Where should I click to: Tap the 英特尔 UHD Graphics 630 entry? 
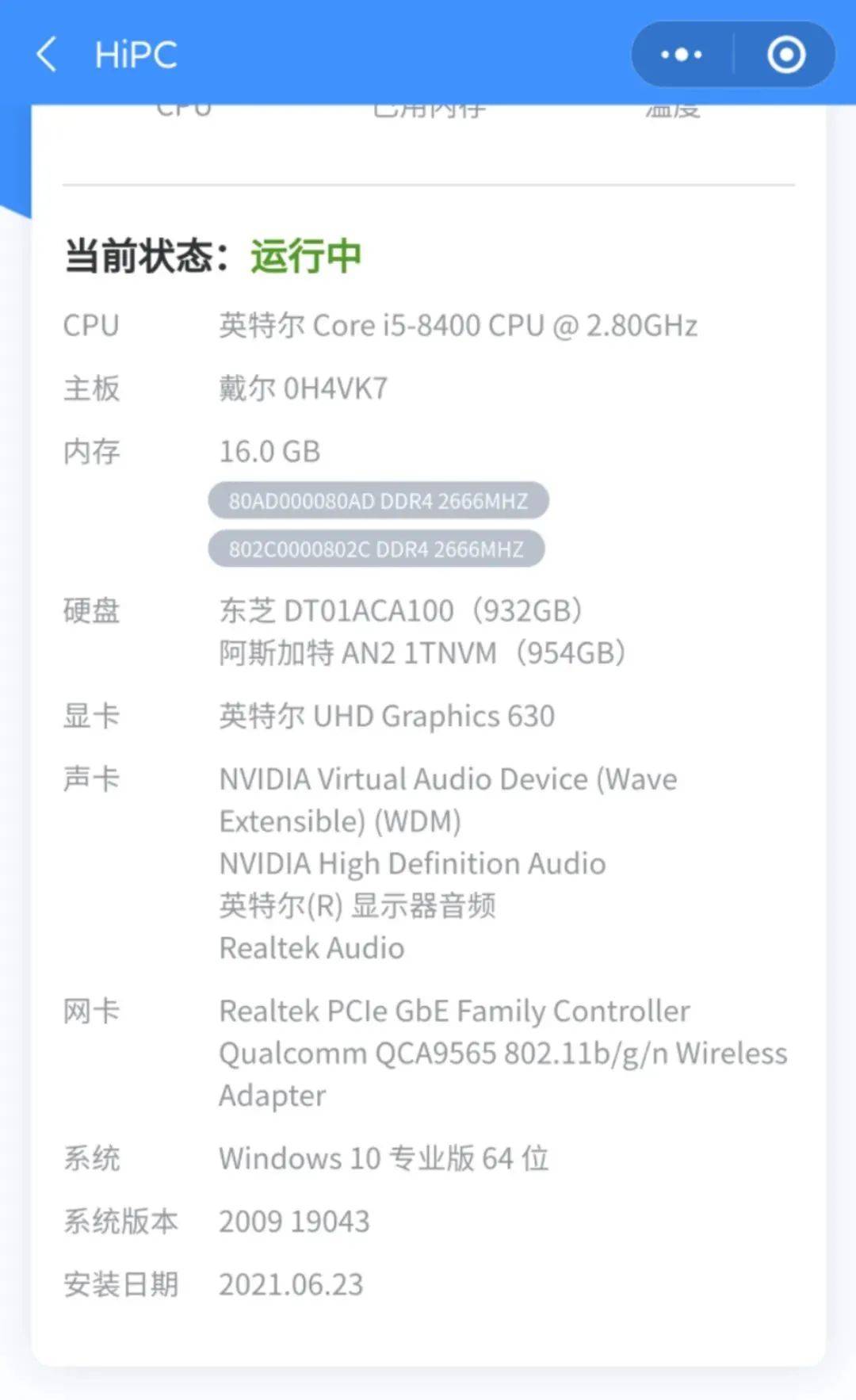(387, 716)
